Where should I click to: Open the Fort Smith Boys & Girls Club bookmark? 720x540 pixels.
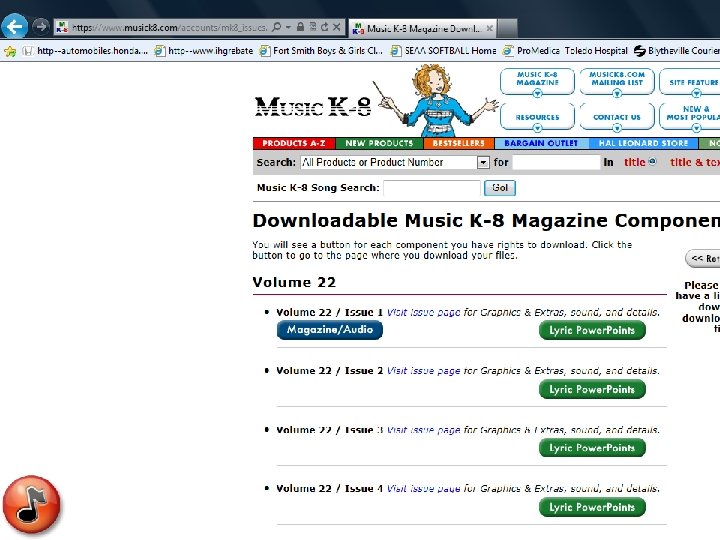pos(321,51)
